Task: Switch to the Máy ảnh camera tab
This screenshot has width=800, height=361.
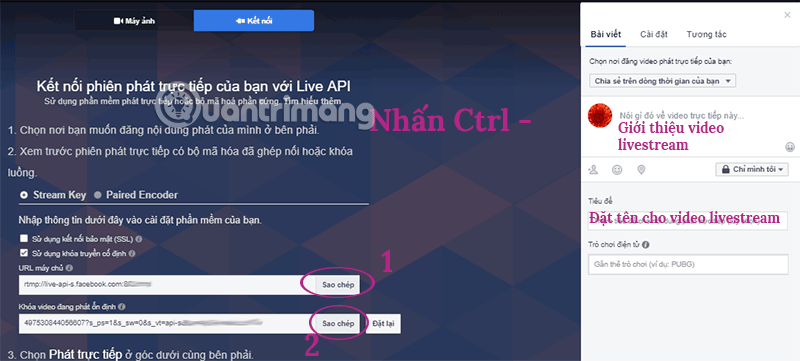Action: coord(134,21)
